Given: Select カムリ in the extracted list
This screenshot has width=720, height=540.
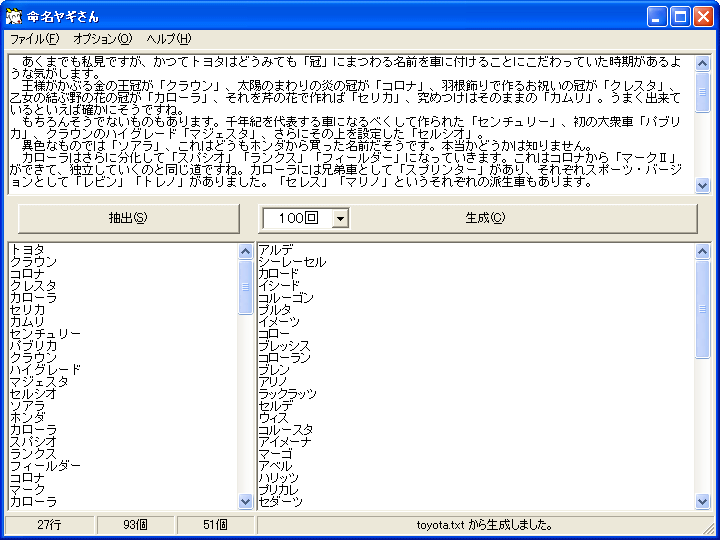Looking at the screenshot, I should pyautogui.click(x=28, y=321).
